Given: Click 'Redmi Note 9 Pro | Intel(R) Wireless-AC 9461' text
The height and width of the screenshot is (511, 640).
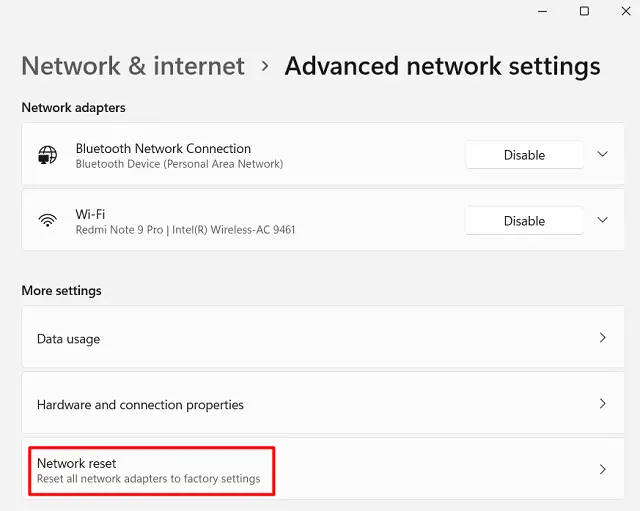Looking at the screenshot, I should click(x=185, y=230).
